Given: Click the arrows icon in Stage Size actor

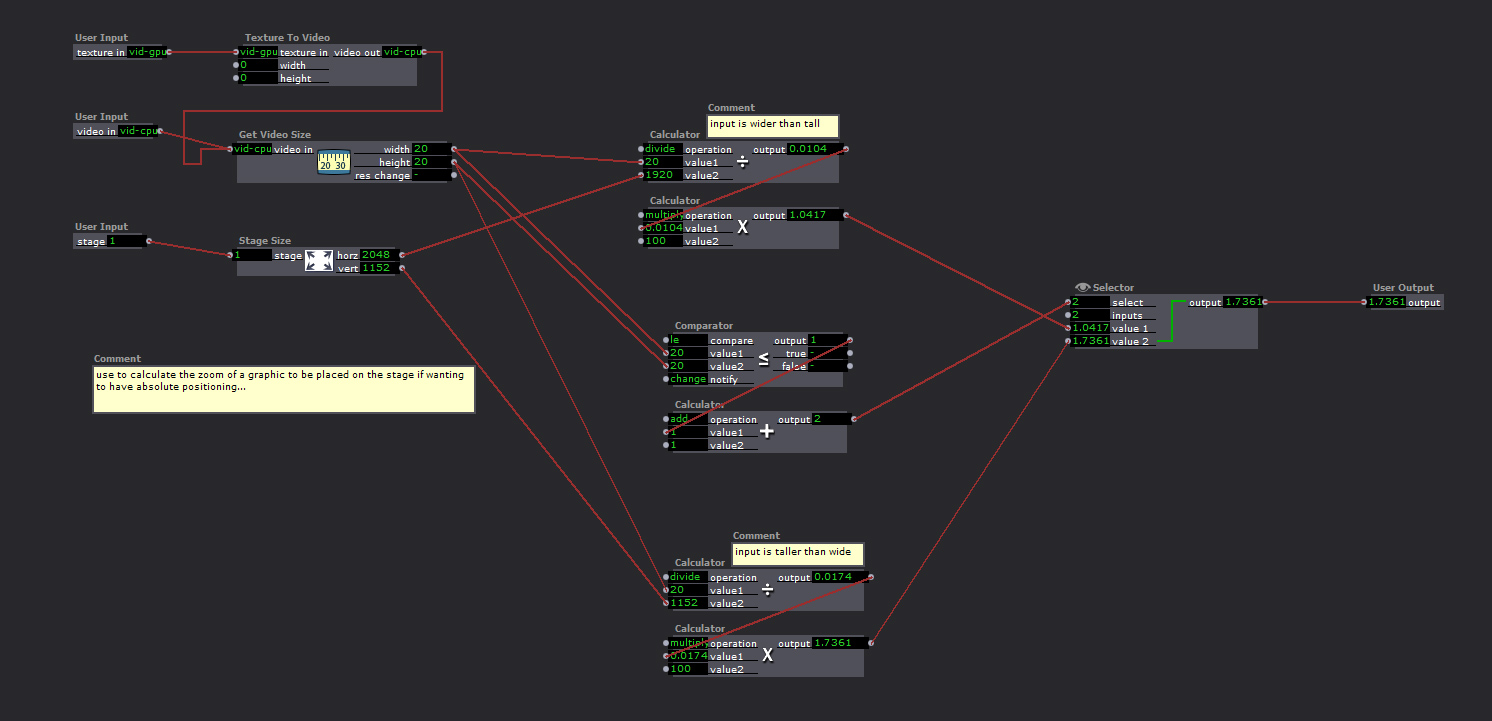Looking at the screenshot, I should [x=319, y=261].
